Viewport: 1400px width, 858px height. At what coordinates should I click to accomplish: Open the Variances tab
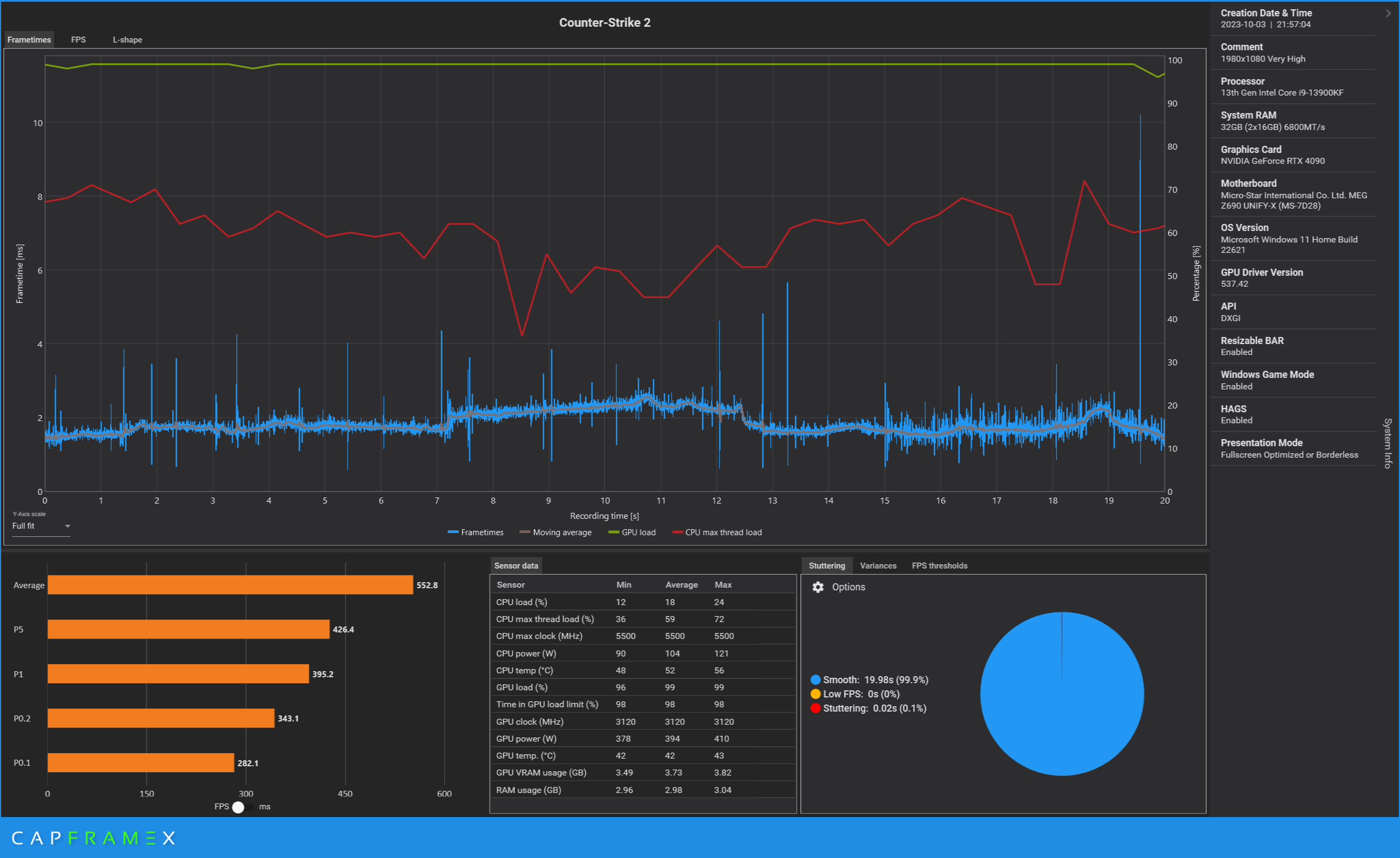coord(878,566)
